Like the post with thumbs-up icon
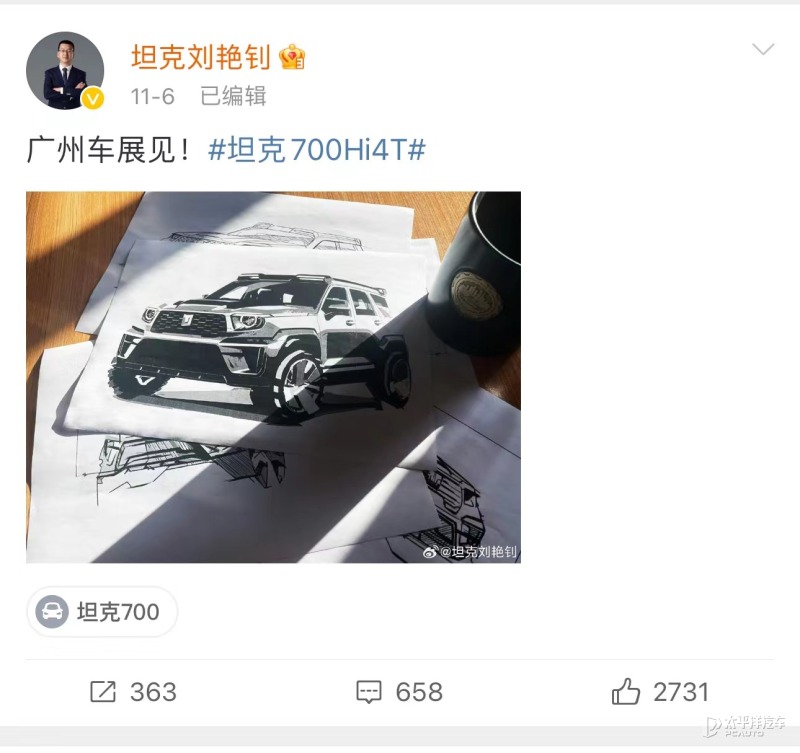The image size is (800, 753). pos(626,692)
